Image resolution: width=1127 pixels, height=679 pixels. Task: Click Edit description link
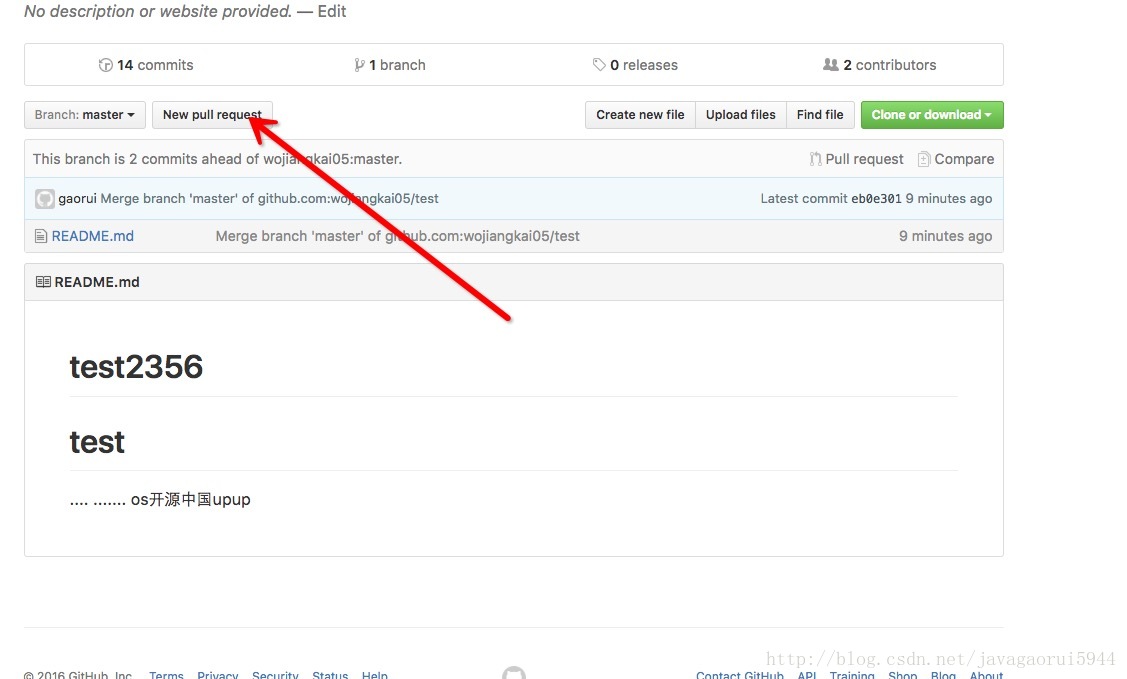pos(331,11)
